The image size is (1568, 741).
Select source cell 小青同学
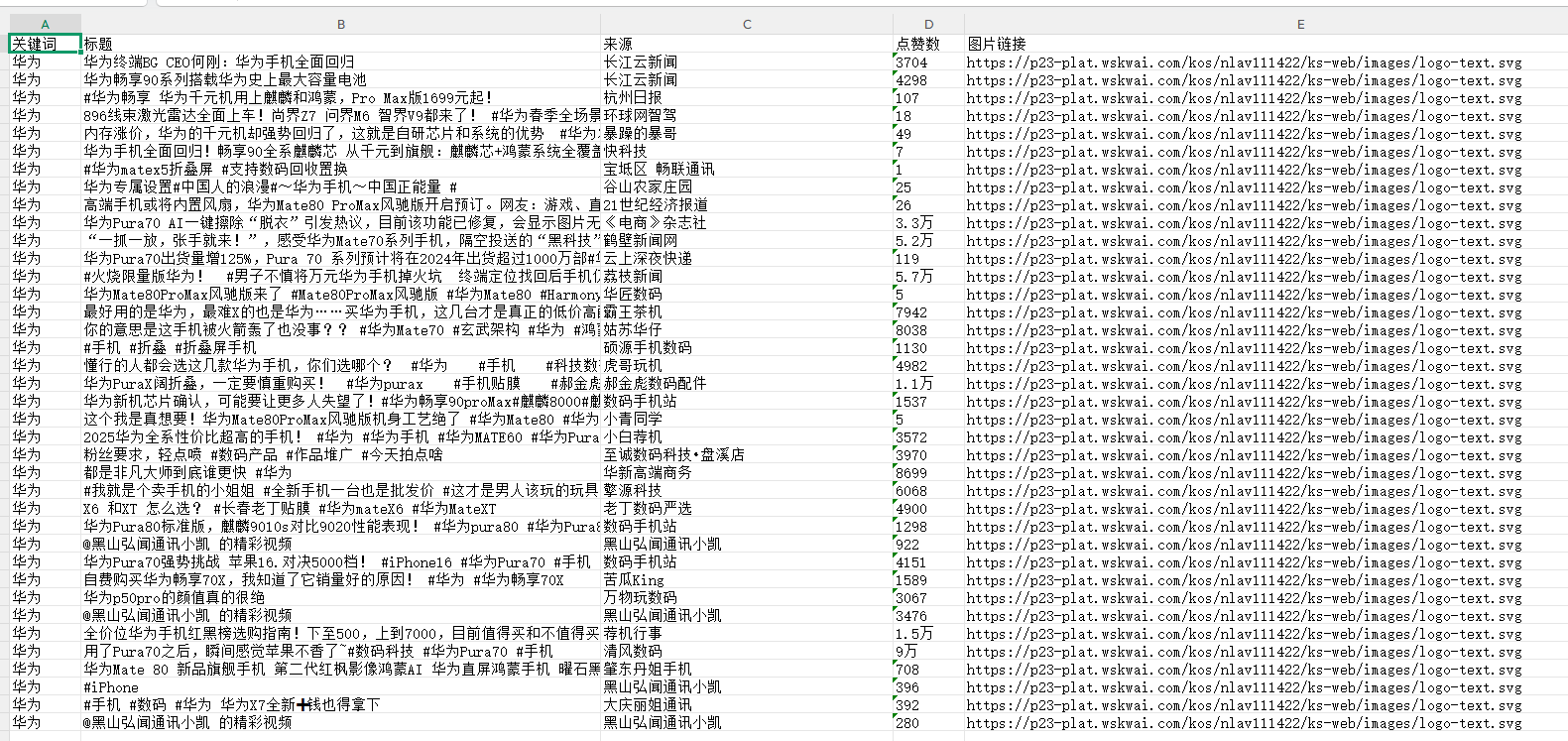point(747,419)
